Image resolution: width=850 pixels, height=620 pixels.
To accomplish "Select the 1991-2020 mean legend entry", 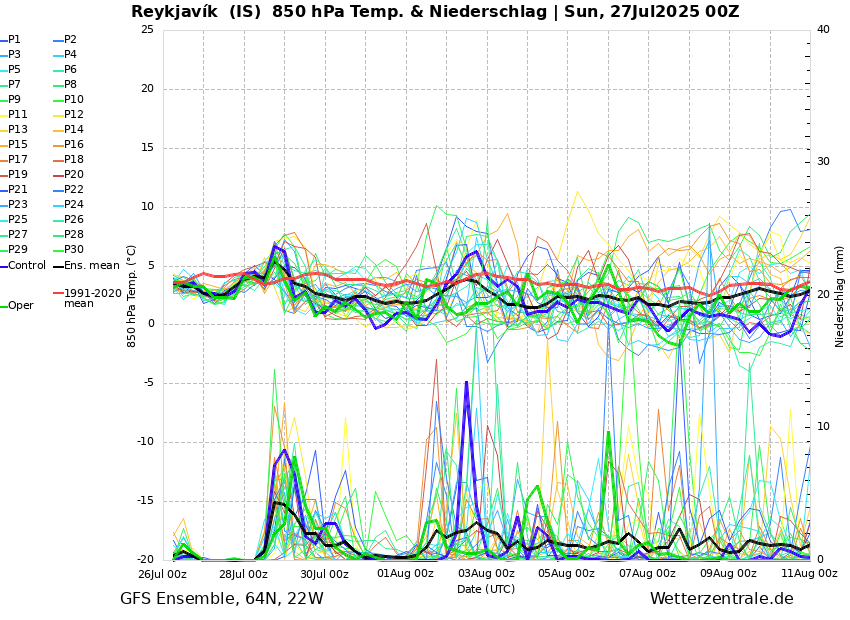I will [92, 298].
